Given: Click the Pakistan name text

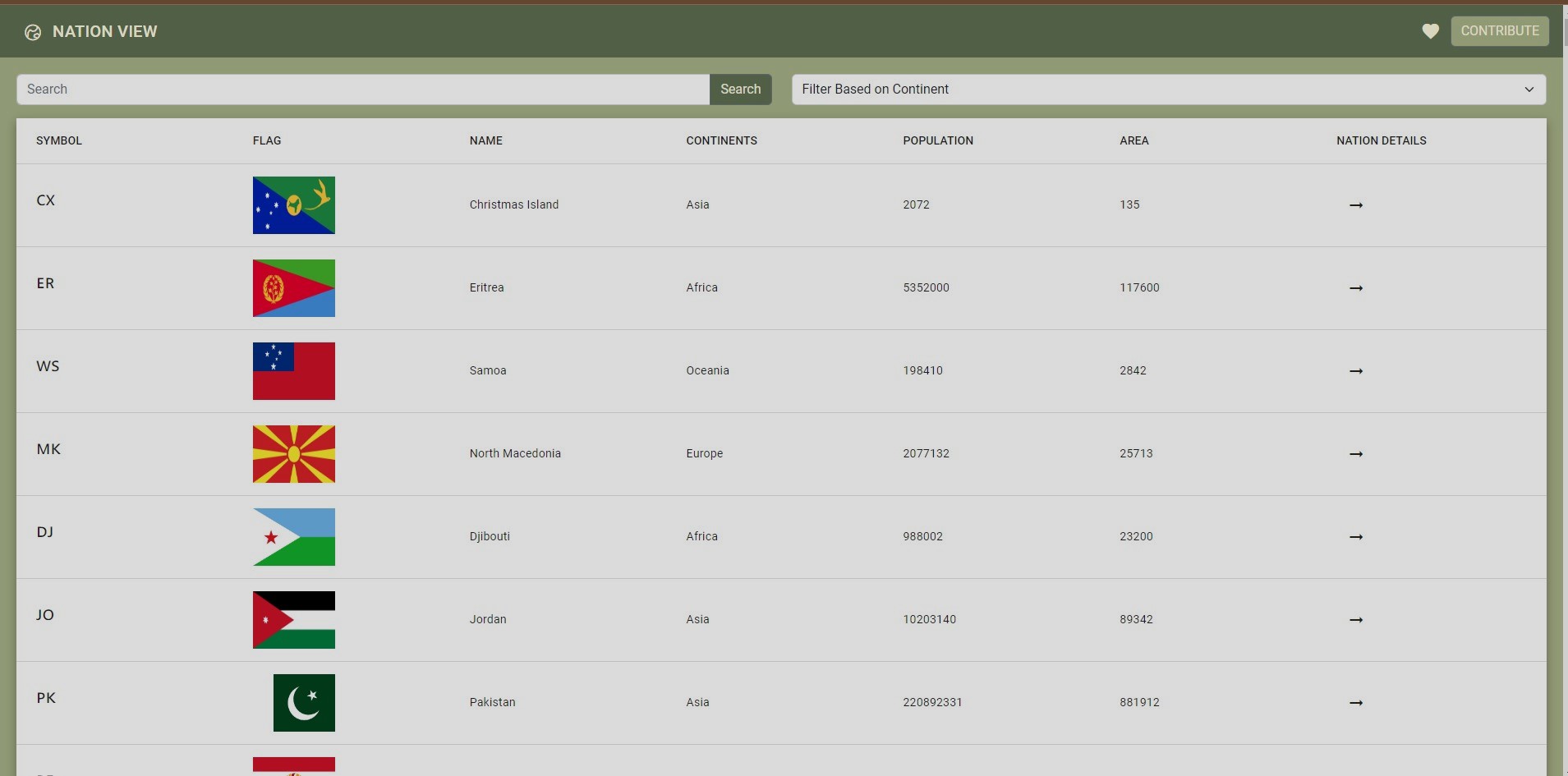Looking at the screenshot, I should click(493, 702).
